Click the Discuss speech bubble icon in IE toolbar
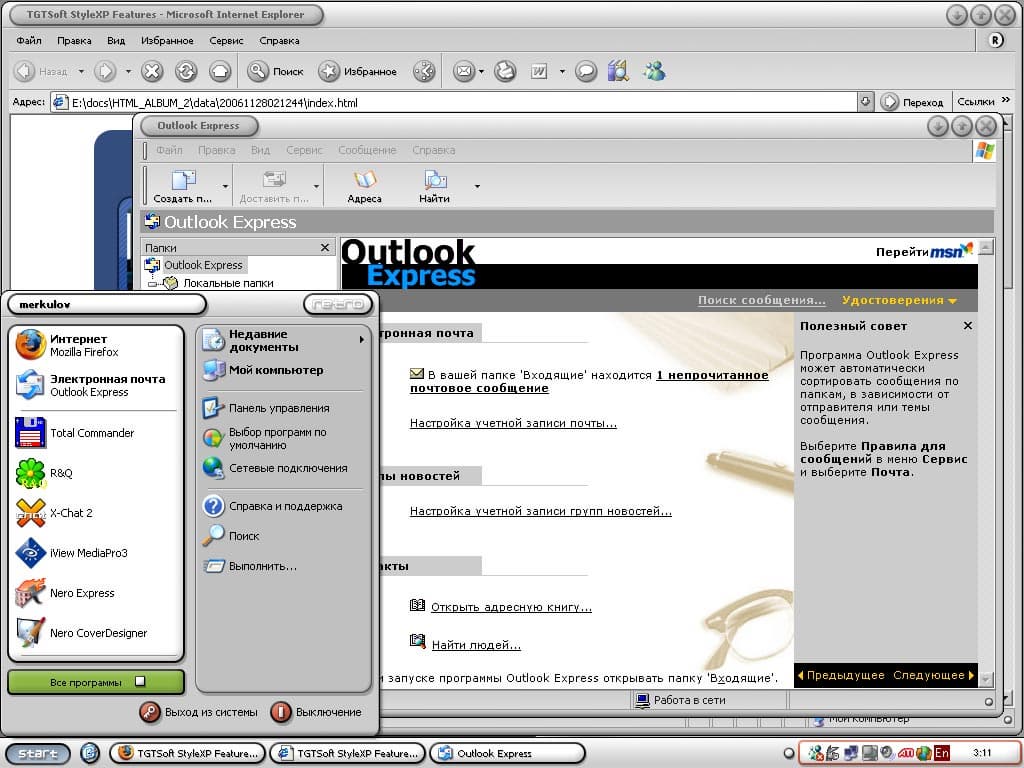Image resolution: width=1024 pixels, height=768 pixels. tap(586, 71)
